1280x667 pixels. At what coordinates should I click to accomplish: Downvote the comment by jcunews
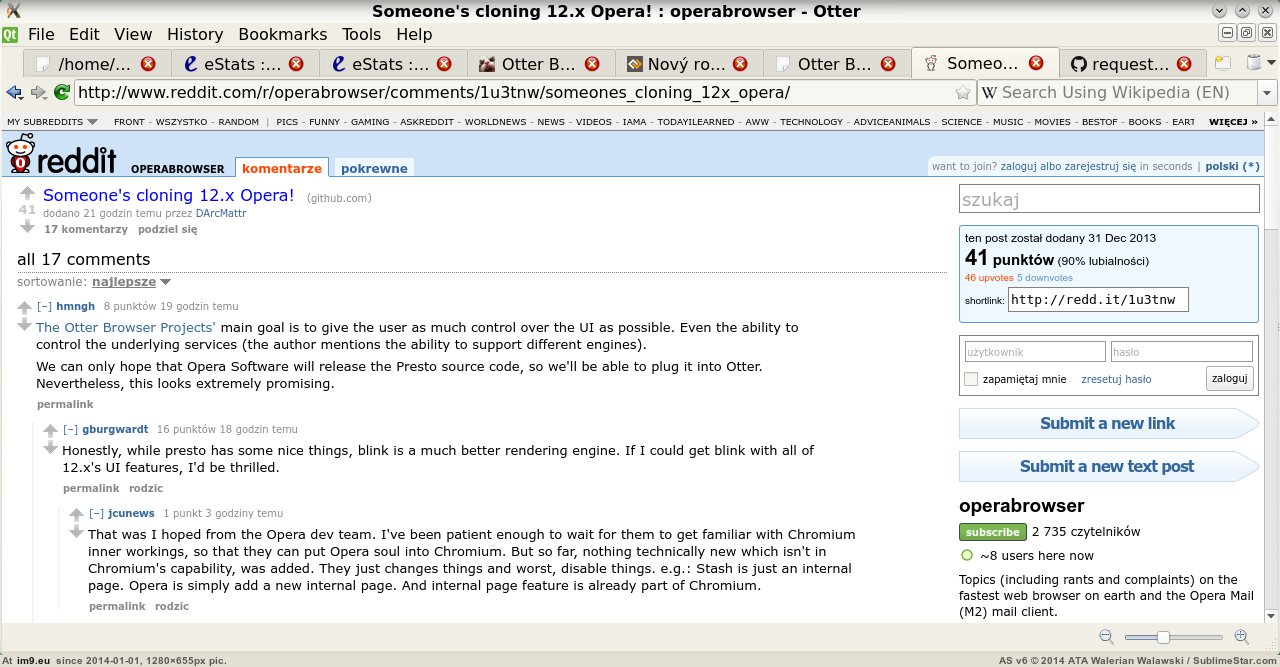pos(77,531)
